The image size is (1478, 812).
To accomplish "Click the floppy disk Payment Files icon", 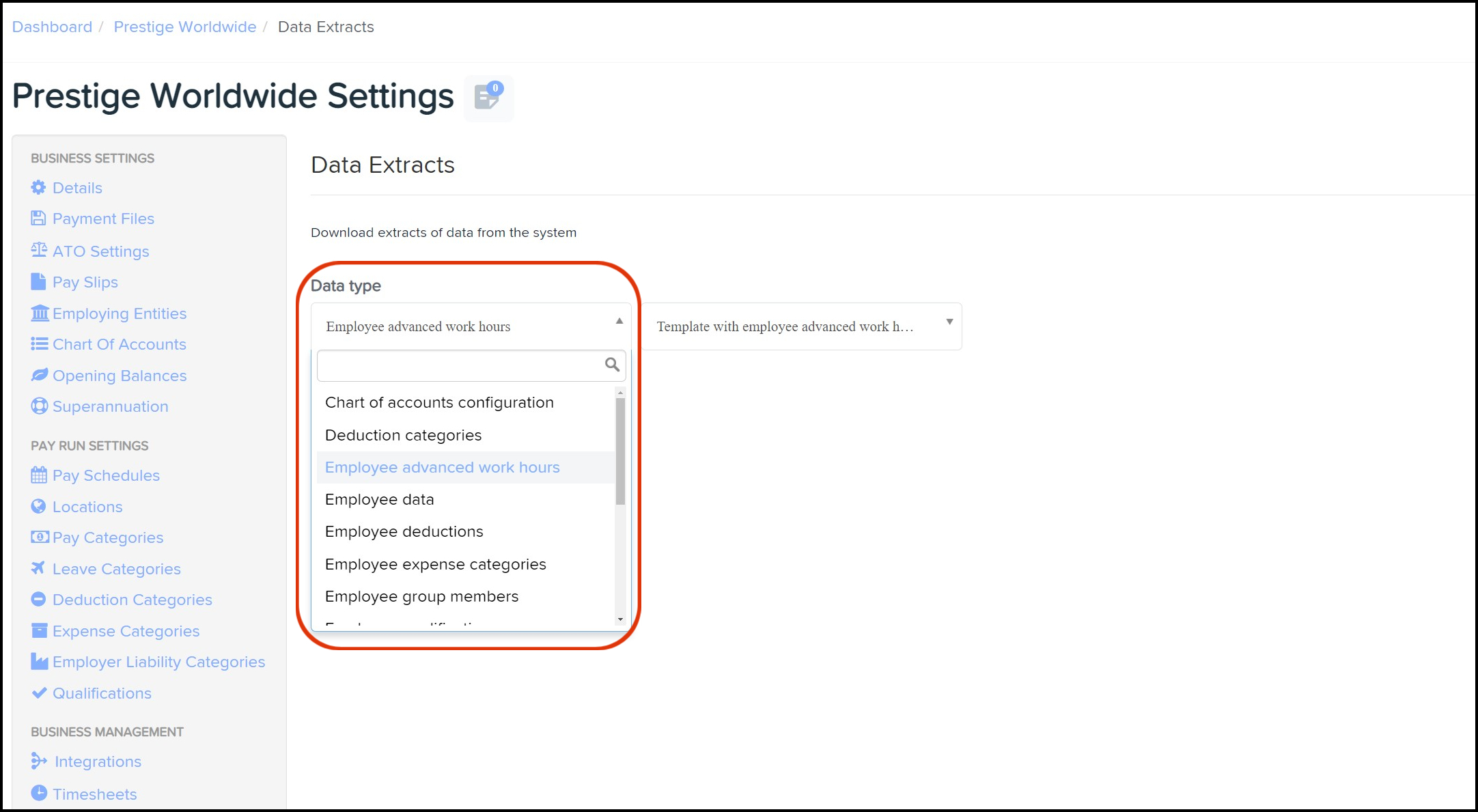I will click(39, 219).
